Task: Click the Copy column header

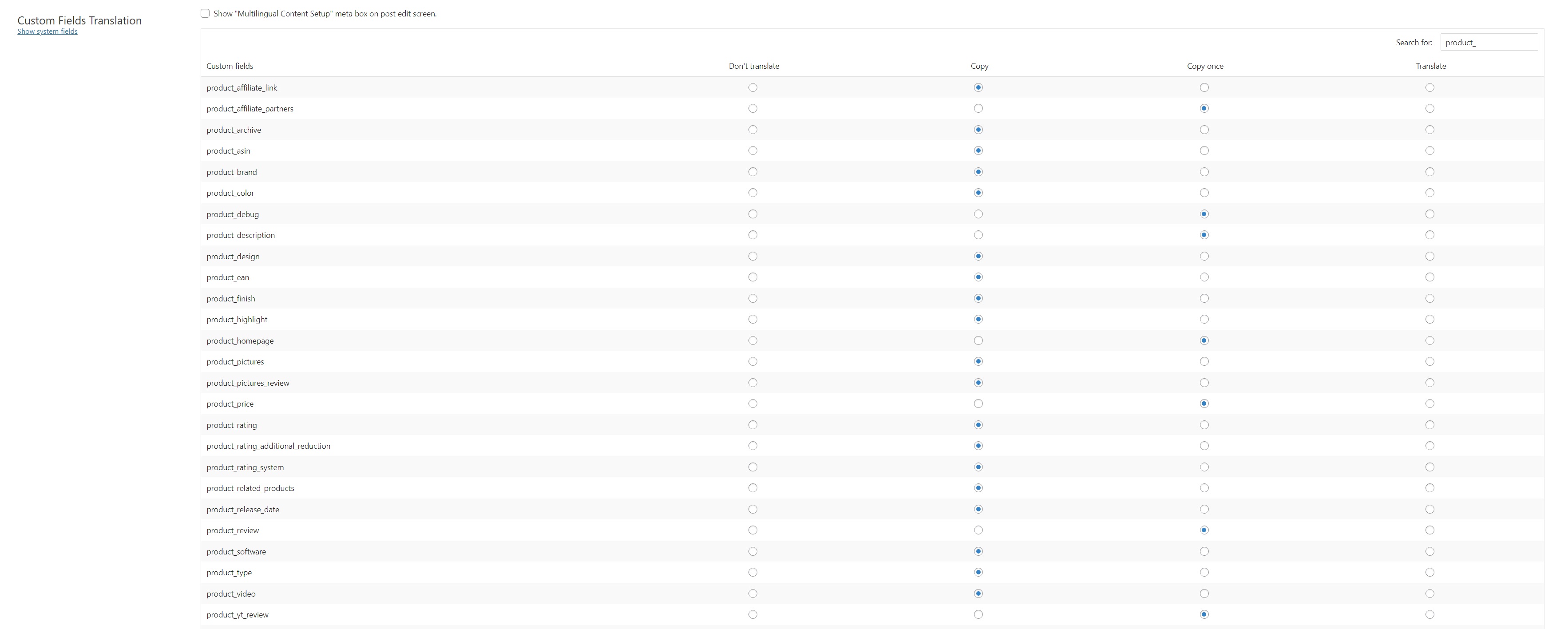Action: click(x=979, y=66)
